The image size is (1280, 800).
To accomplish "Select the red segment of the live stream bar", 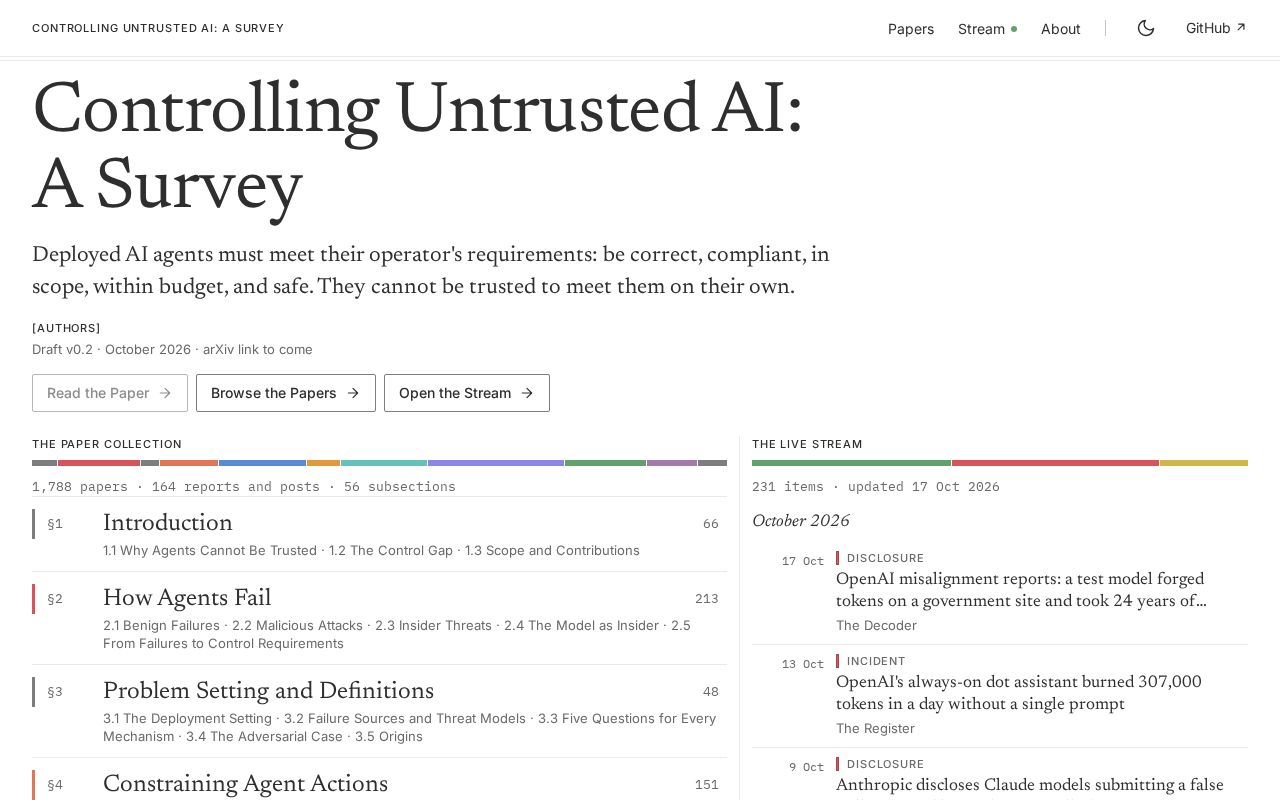I will pyautogui.click(x=1055, y=463).
